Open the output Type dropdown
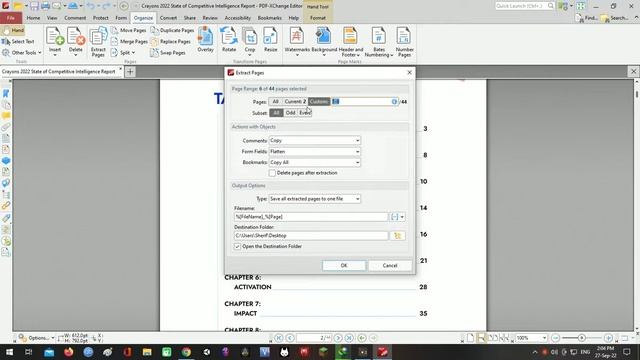 314,199
